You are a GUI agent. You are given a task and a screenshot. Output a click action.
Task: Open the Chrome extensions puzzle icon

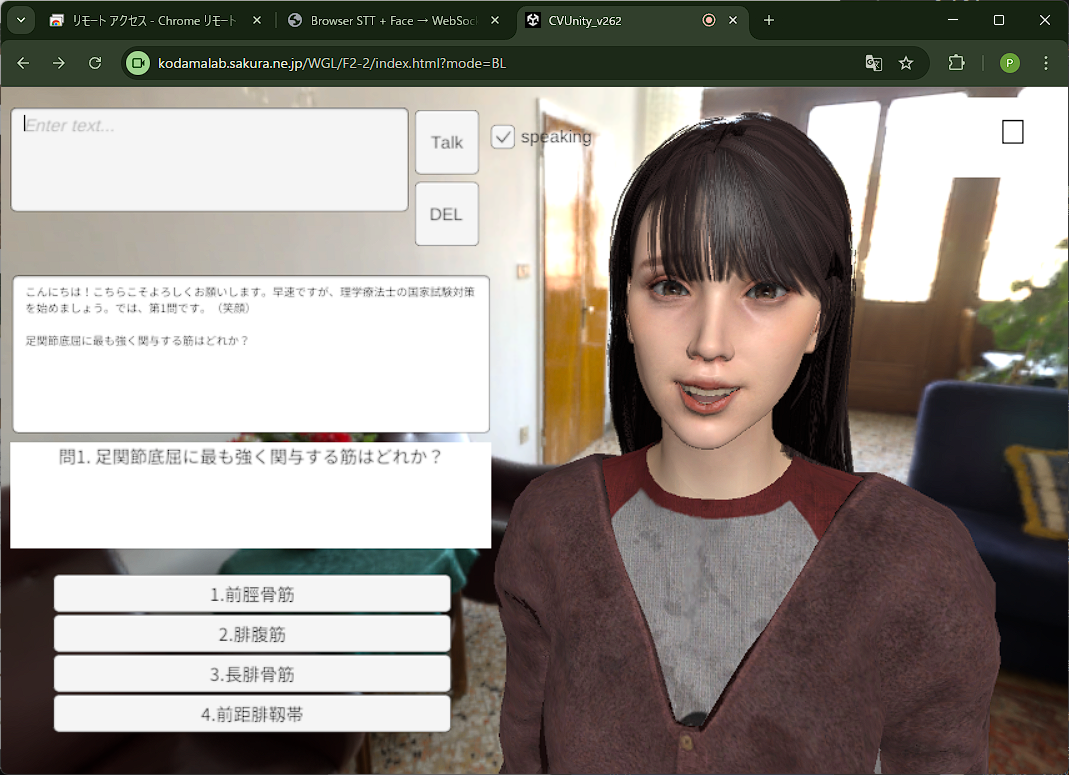coord(956,63)
